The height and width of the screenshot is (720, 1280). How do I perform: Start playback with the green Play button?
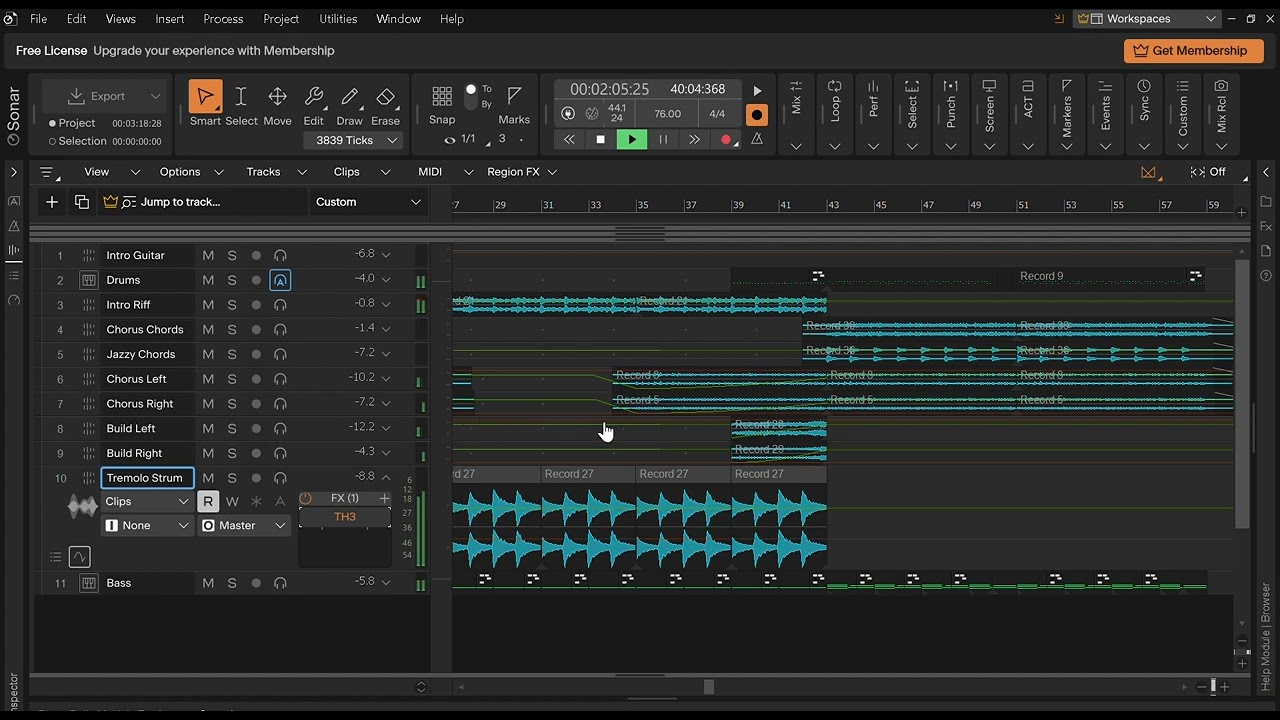pyautogui.click(x=631, y=140)
